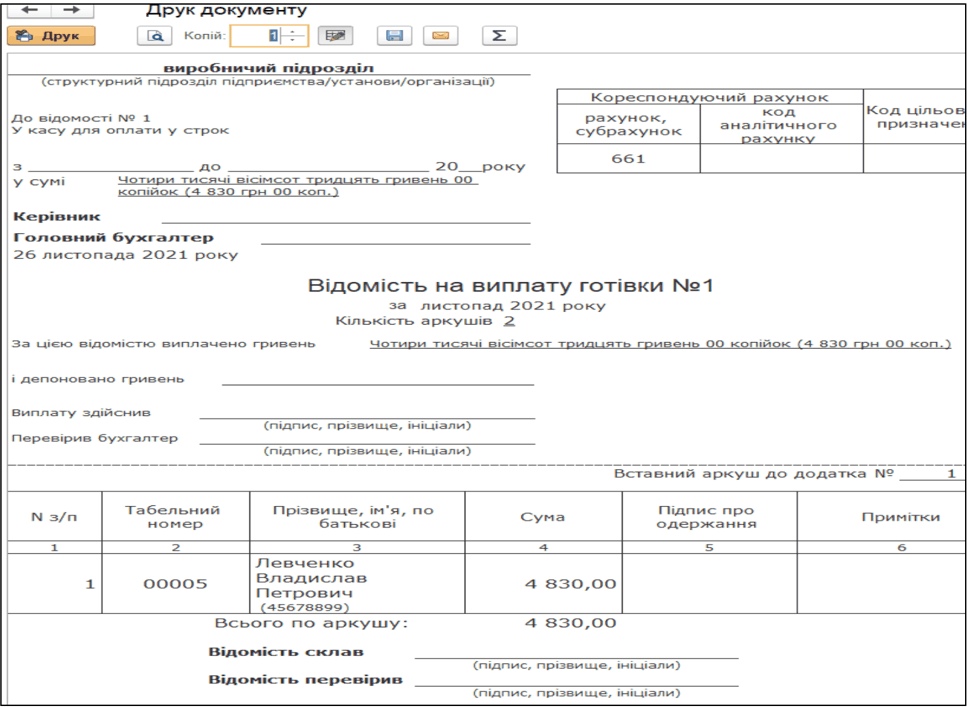Click the tax code "(45678899)"

[305, 607]
